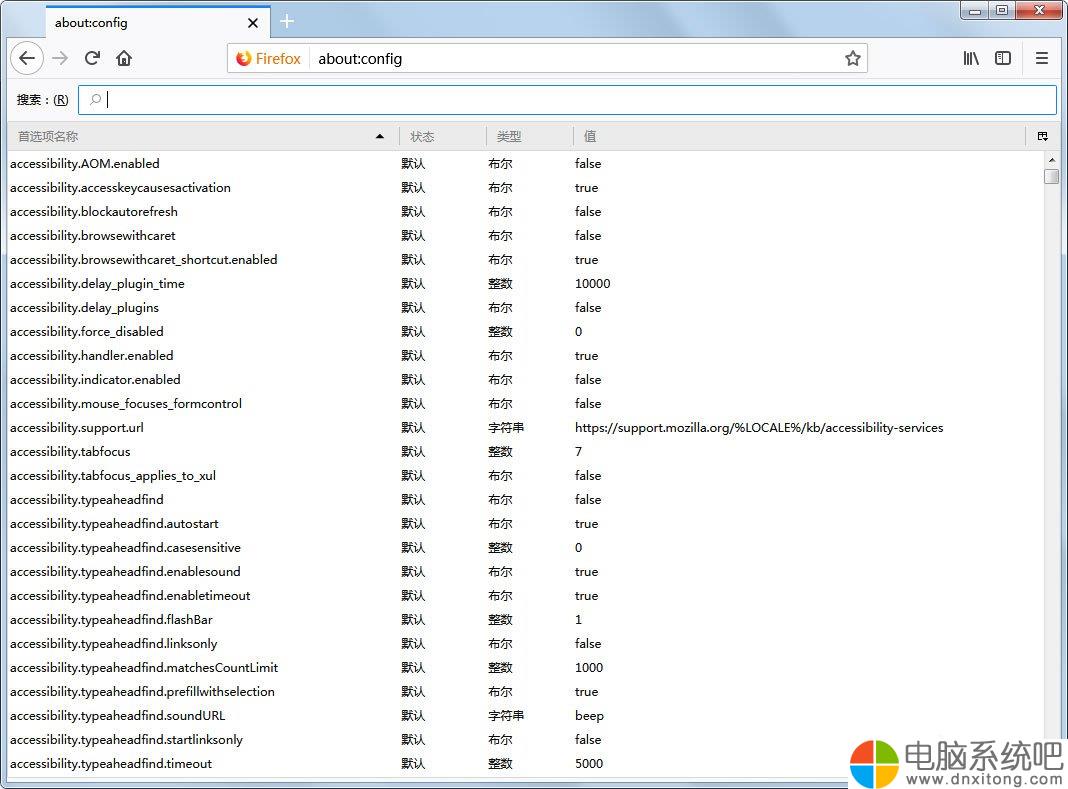Image resolution: width=1068 pixels, height=789 pixels.
Task: Select the accessibility.delay_plugin_time row
Action: (x=525, y=283)
